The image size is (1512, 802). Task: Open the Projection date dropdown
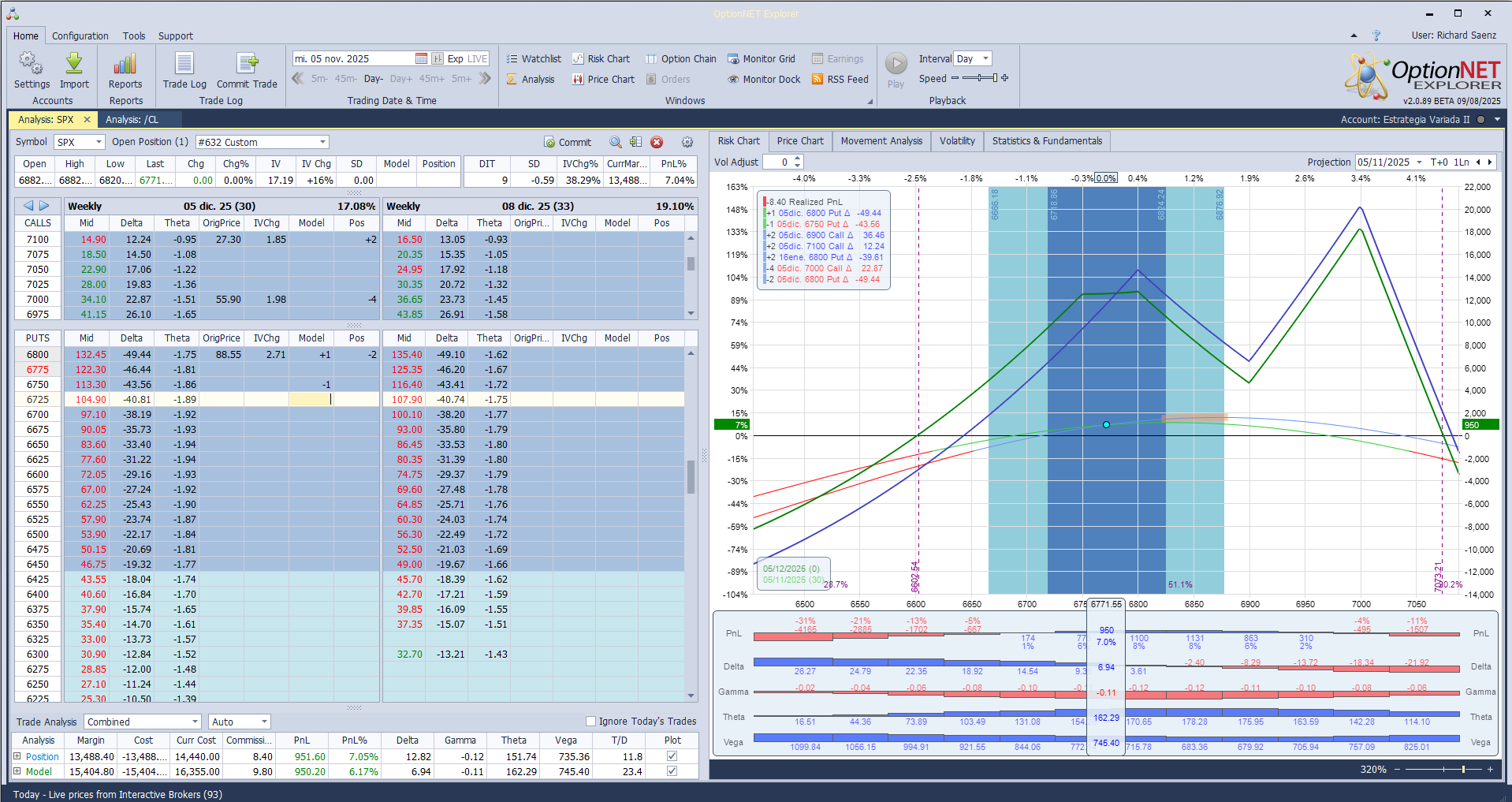1419,162
